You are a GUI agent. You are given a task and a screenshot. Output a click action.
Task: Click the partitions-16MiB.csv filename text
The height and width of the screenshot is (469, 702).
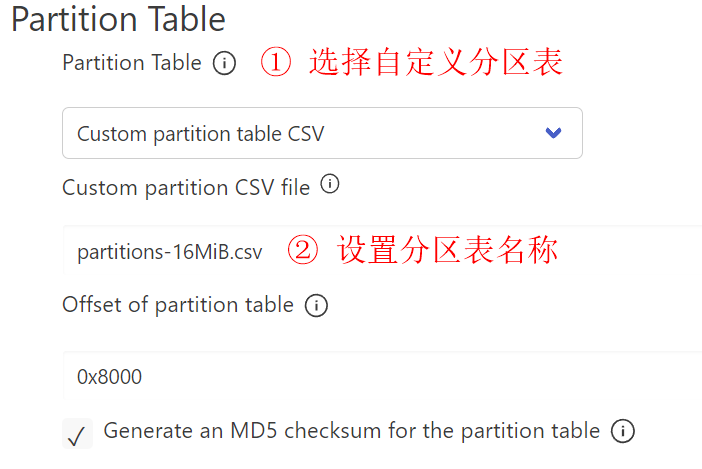pos(169,253)
